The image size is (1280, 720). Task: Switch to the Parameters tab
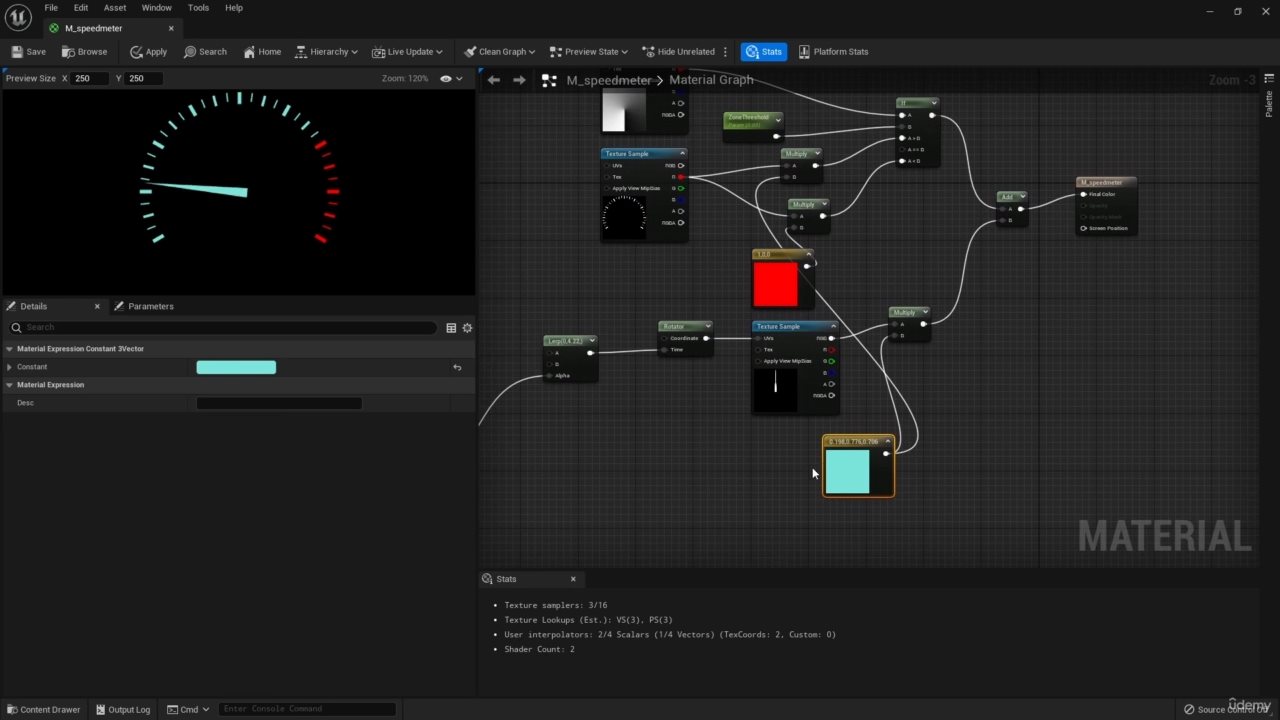click(x=150, y=306)
